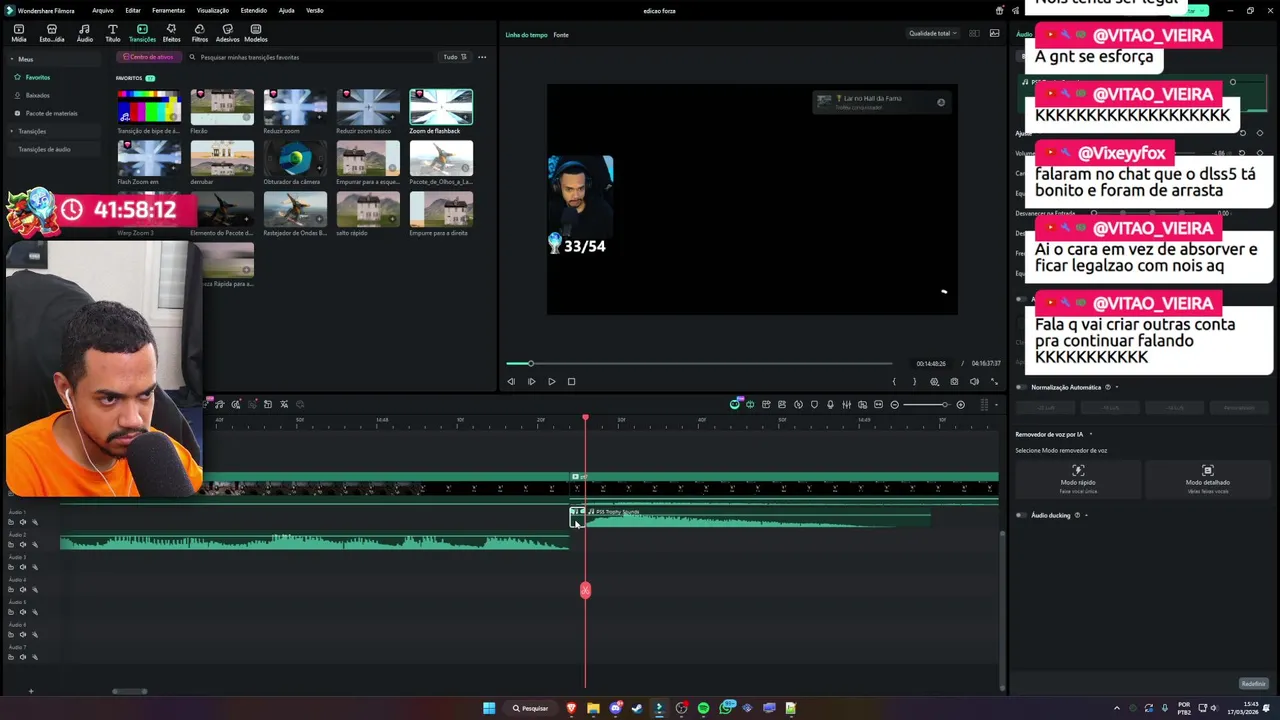
Task: Click the timeline zoom-out minus icon
Action: 894,404
